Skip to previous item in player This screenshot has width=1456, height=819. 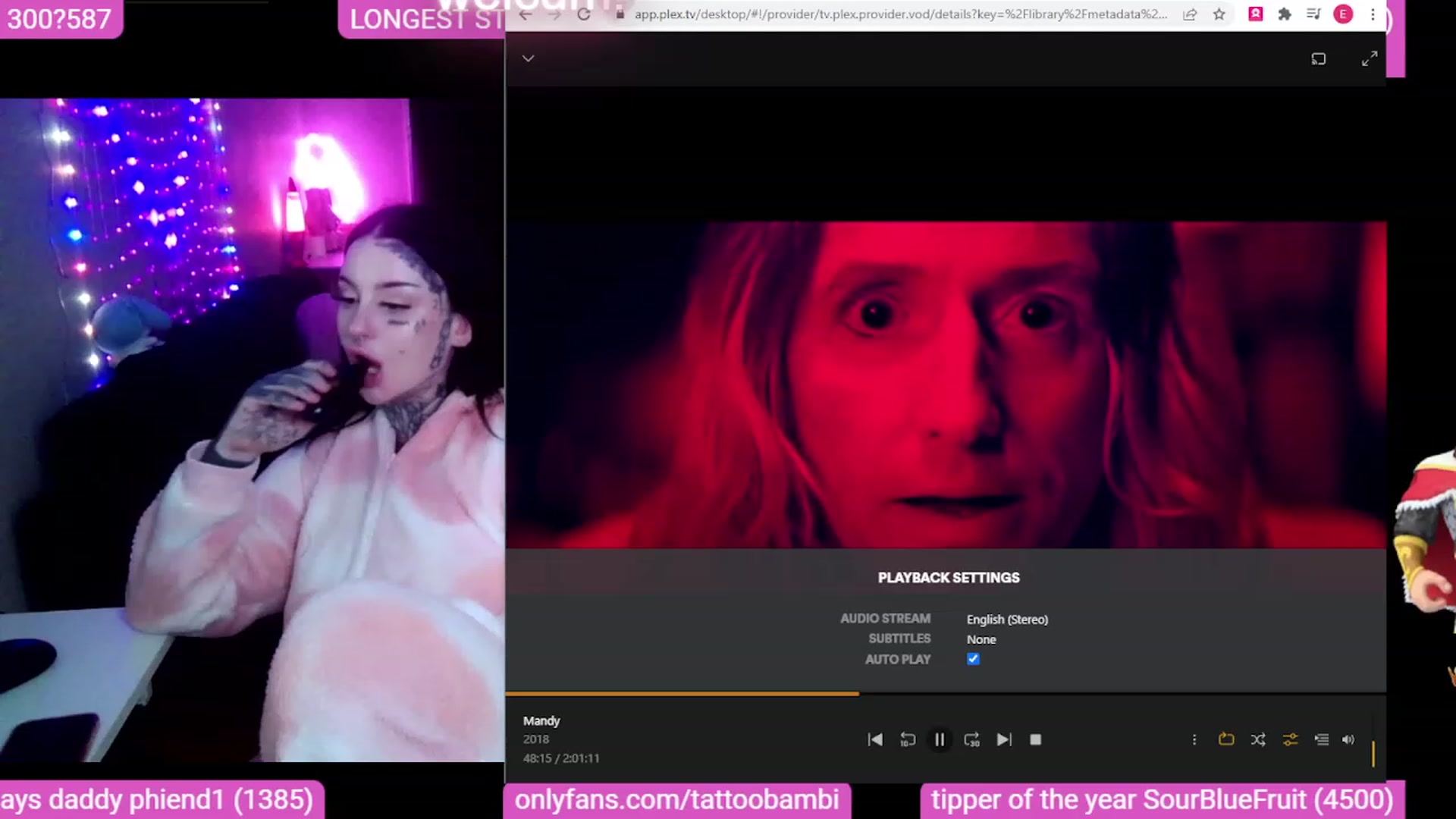[x=875, y=739]
